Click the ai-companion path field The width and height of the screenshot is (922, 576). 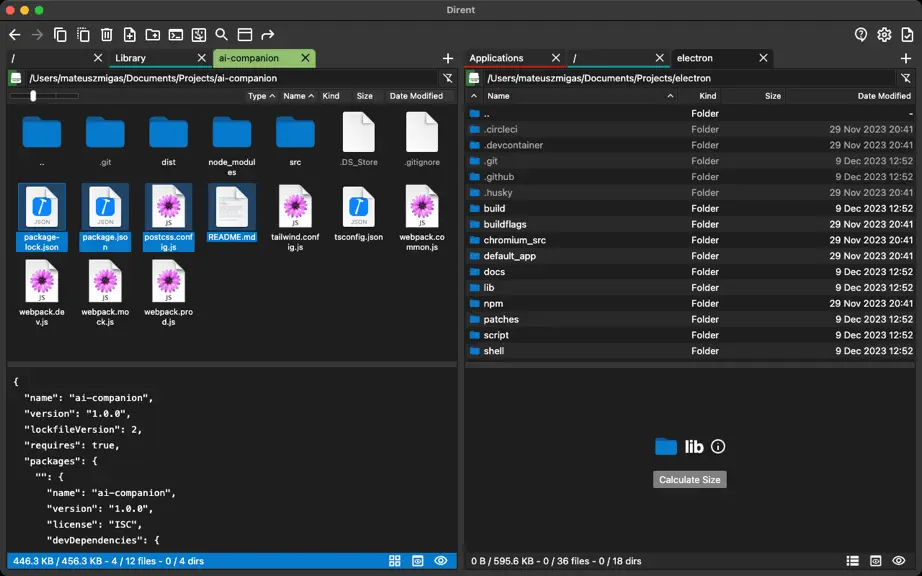tap(232, 78)
